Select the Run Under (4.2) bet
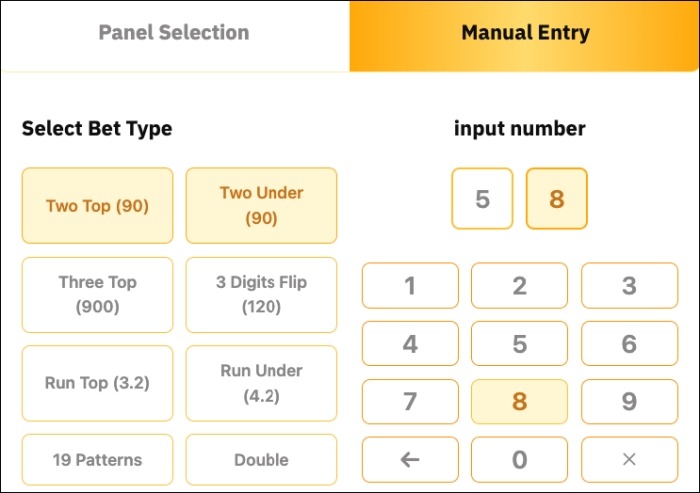The width and height of the screenshot is (700, 493). tap(261, 383)
